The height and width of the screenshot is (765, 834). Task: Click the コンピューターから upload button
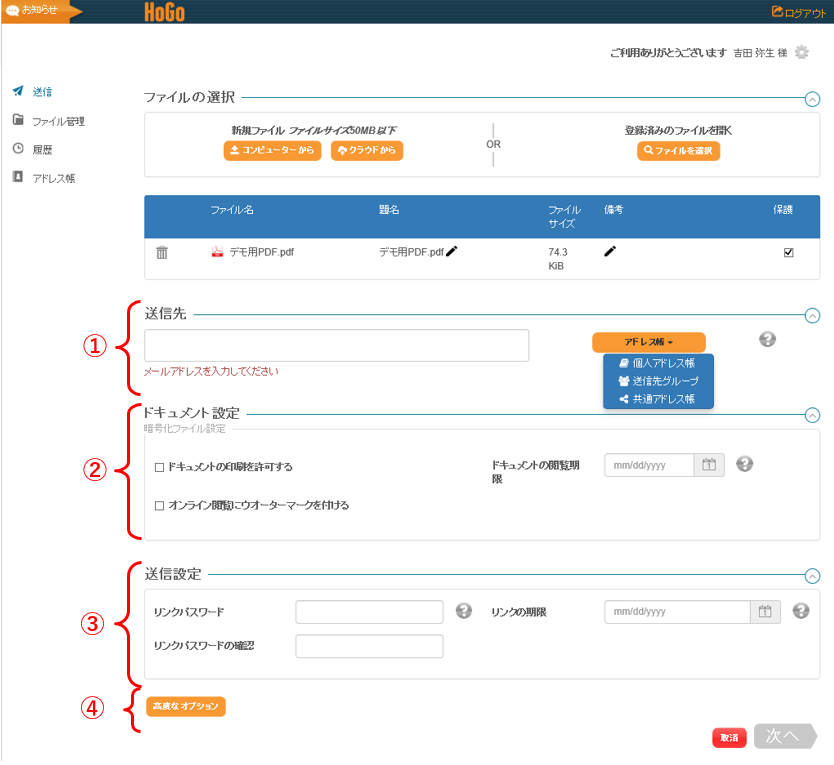270,151
